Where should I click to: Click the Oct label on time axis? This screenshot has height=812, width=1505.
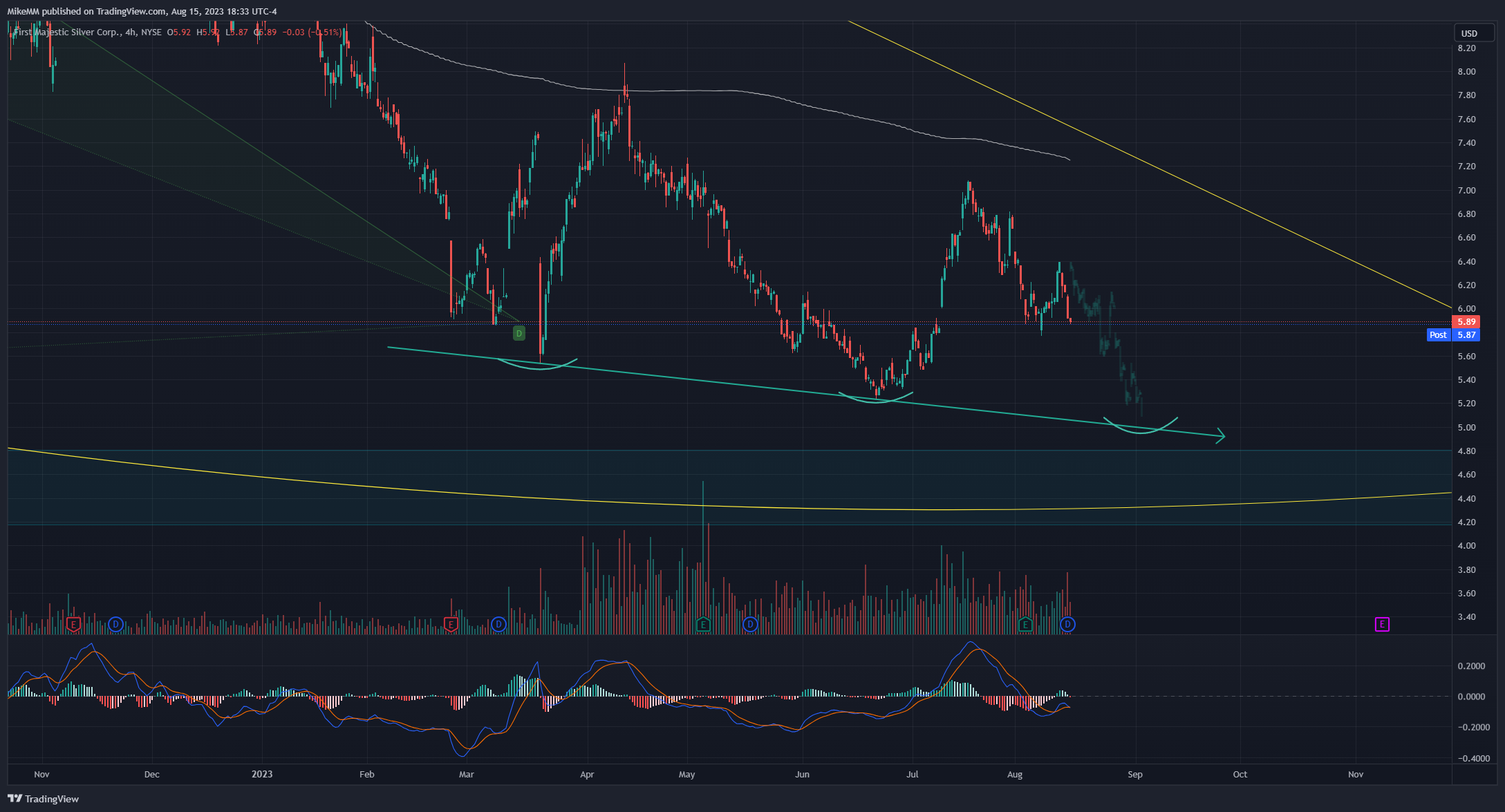(1240, 774)
